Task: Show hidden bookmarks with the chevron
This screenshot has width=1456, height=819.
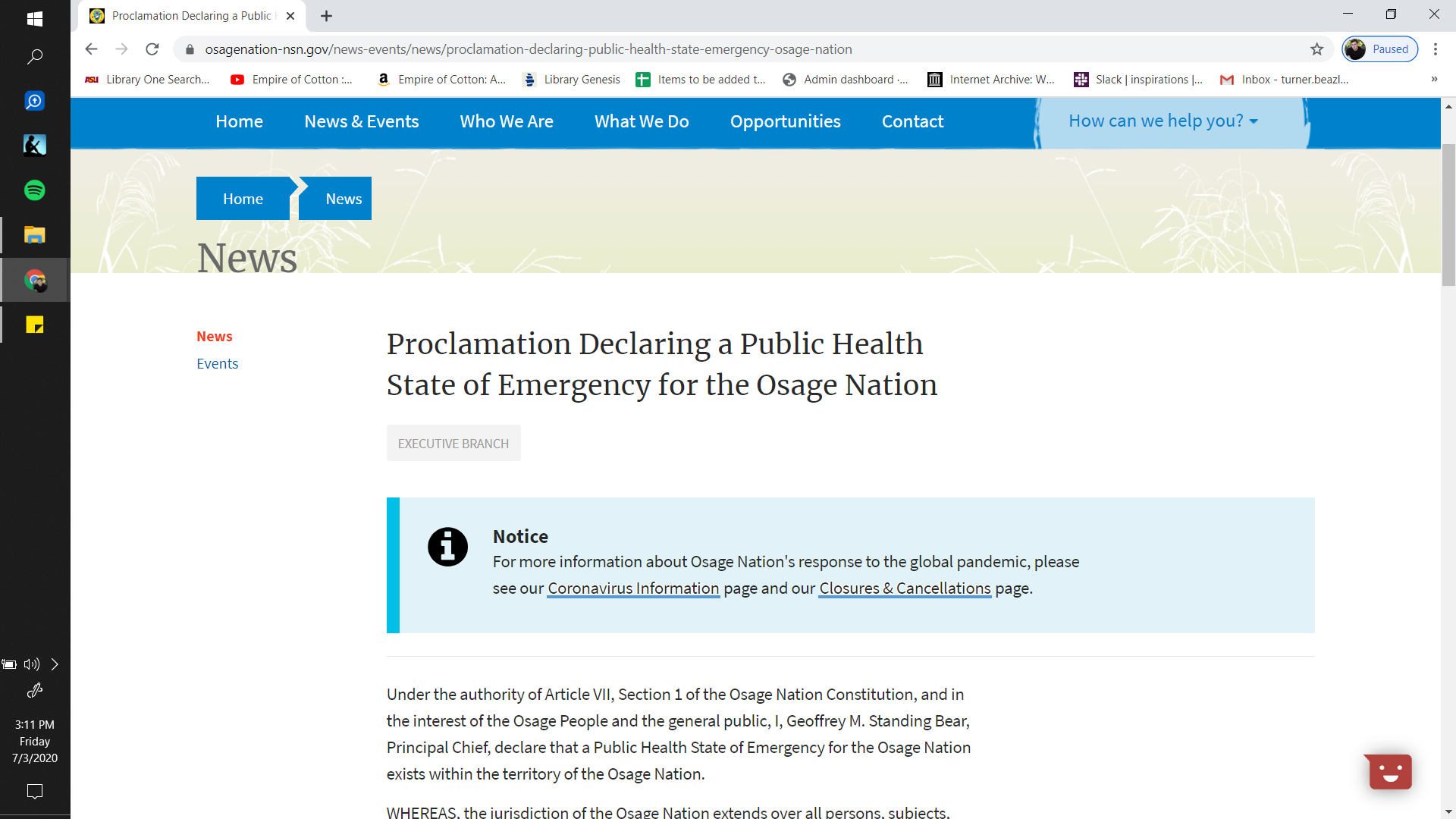Action: [x=1434, y=80]
